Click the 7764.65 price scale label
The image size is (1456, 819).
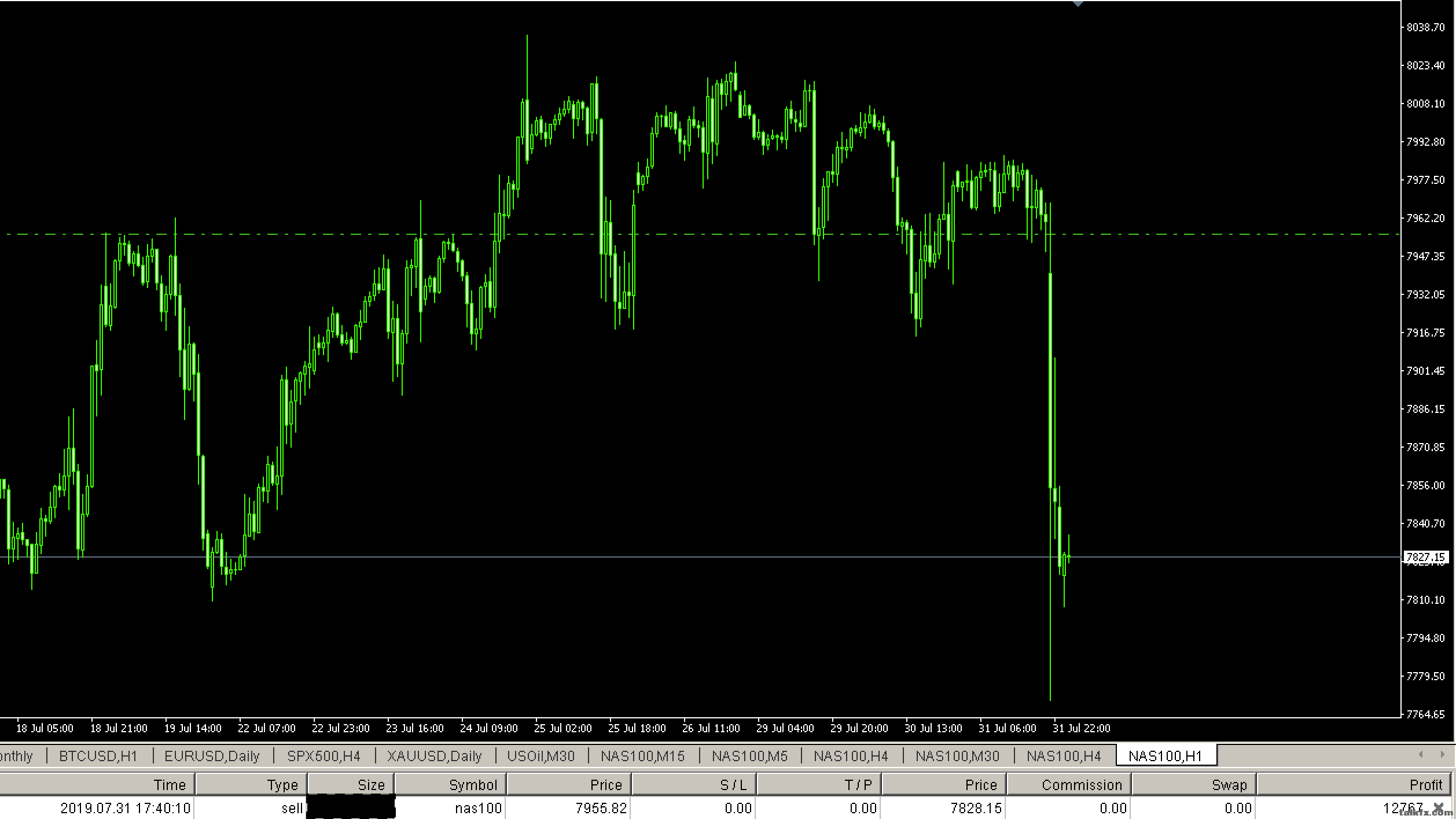(1425, 714)
